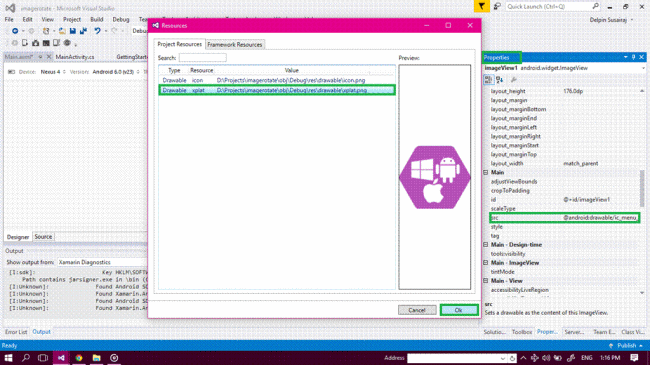Open the Project menu
Image resolution: width=650 pixels, height=365 pixels.
pyautogui.click(x=72, y=19)
